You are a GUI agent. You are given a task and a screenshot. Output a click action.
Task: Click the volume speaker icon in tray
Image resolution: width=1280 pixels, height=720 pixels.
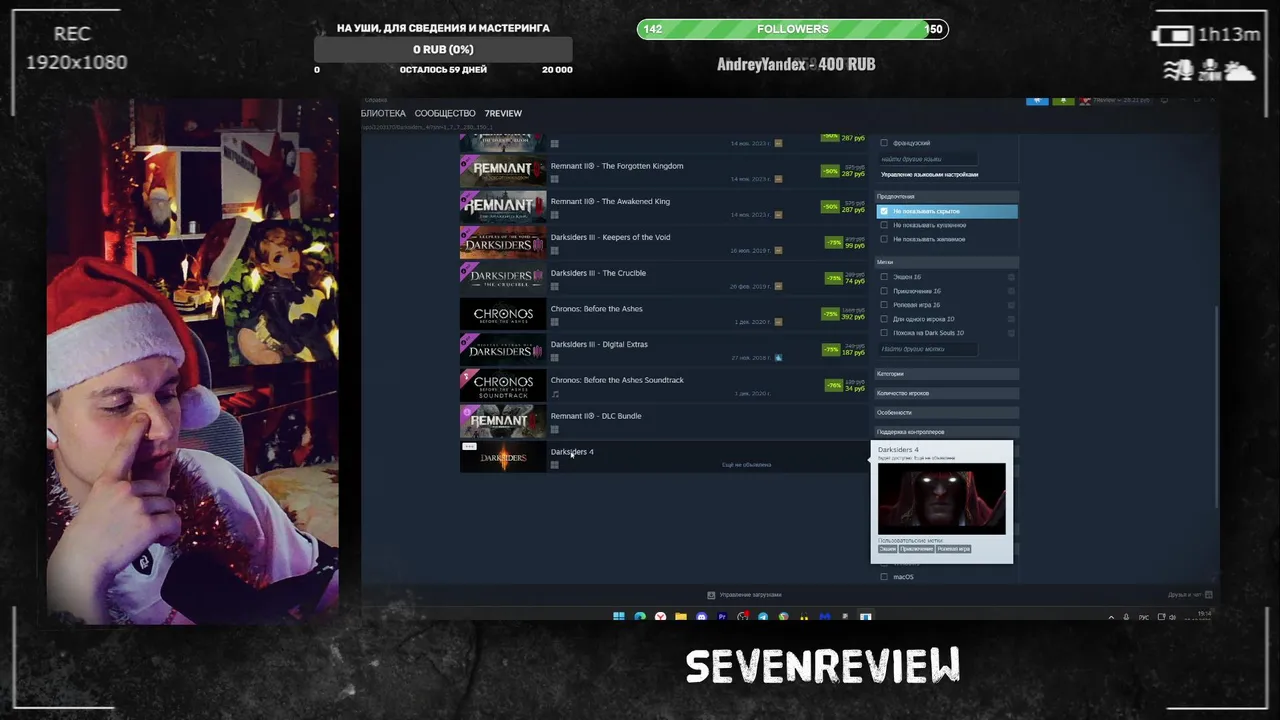[x=1173, y=617]
